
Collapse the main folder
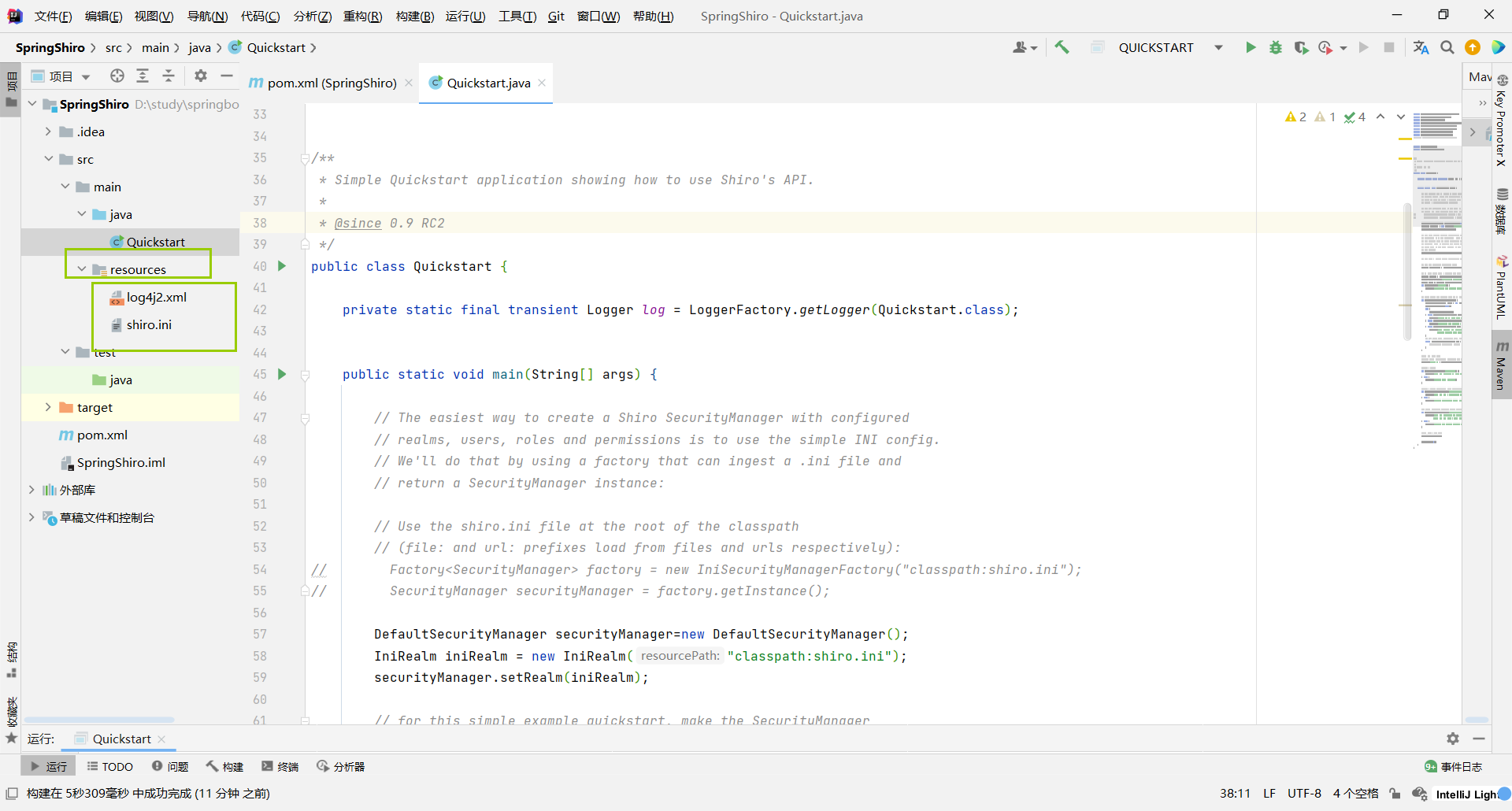pos(65,187)
